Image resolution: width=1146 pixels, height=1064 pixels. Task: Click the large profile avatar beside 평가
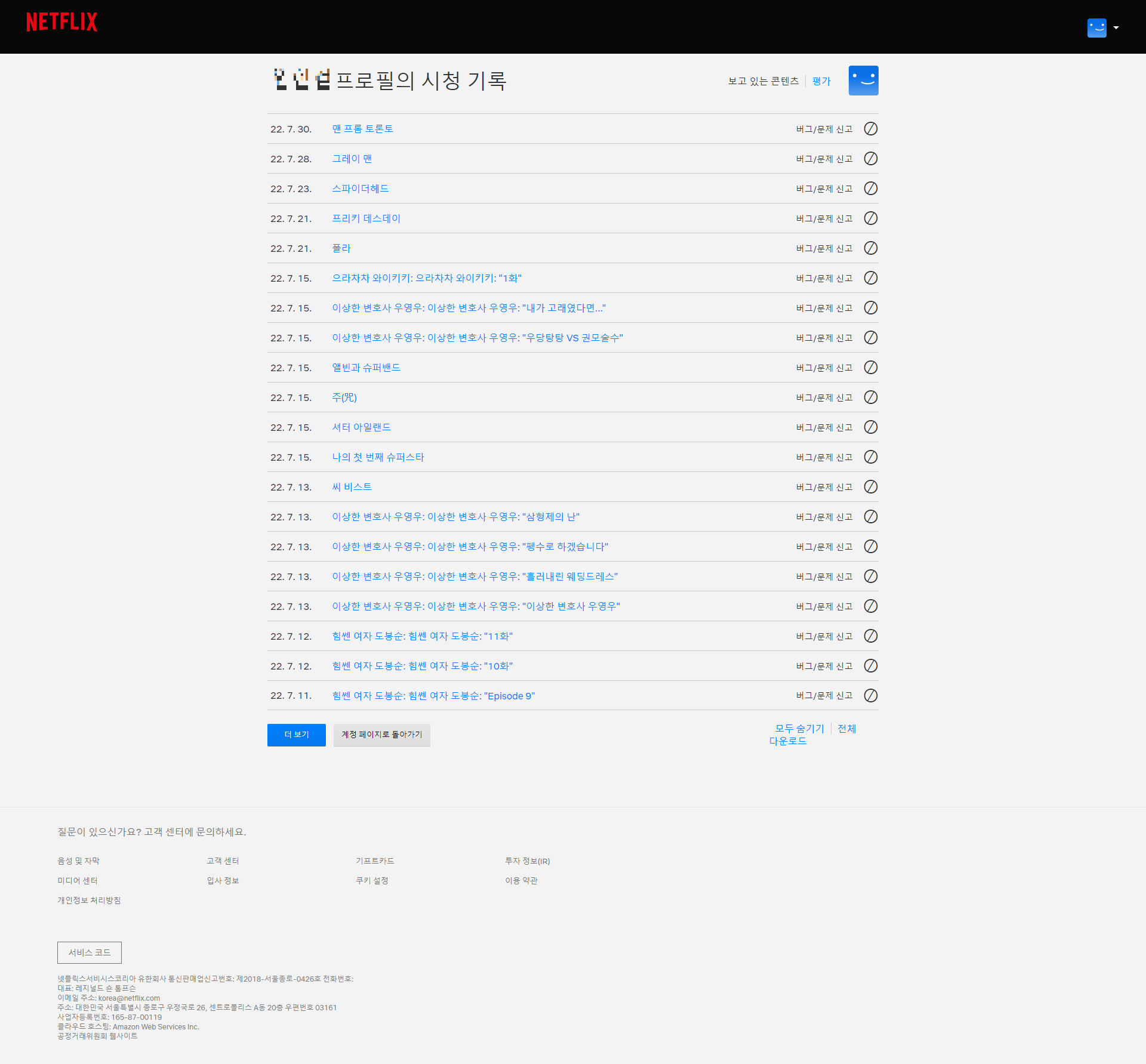pyautogui.click(x=863, y=81)
